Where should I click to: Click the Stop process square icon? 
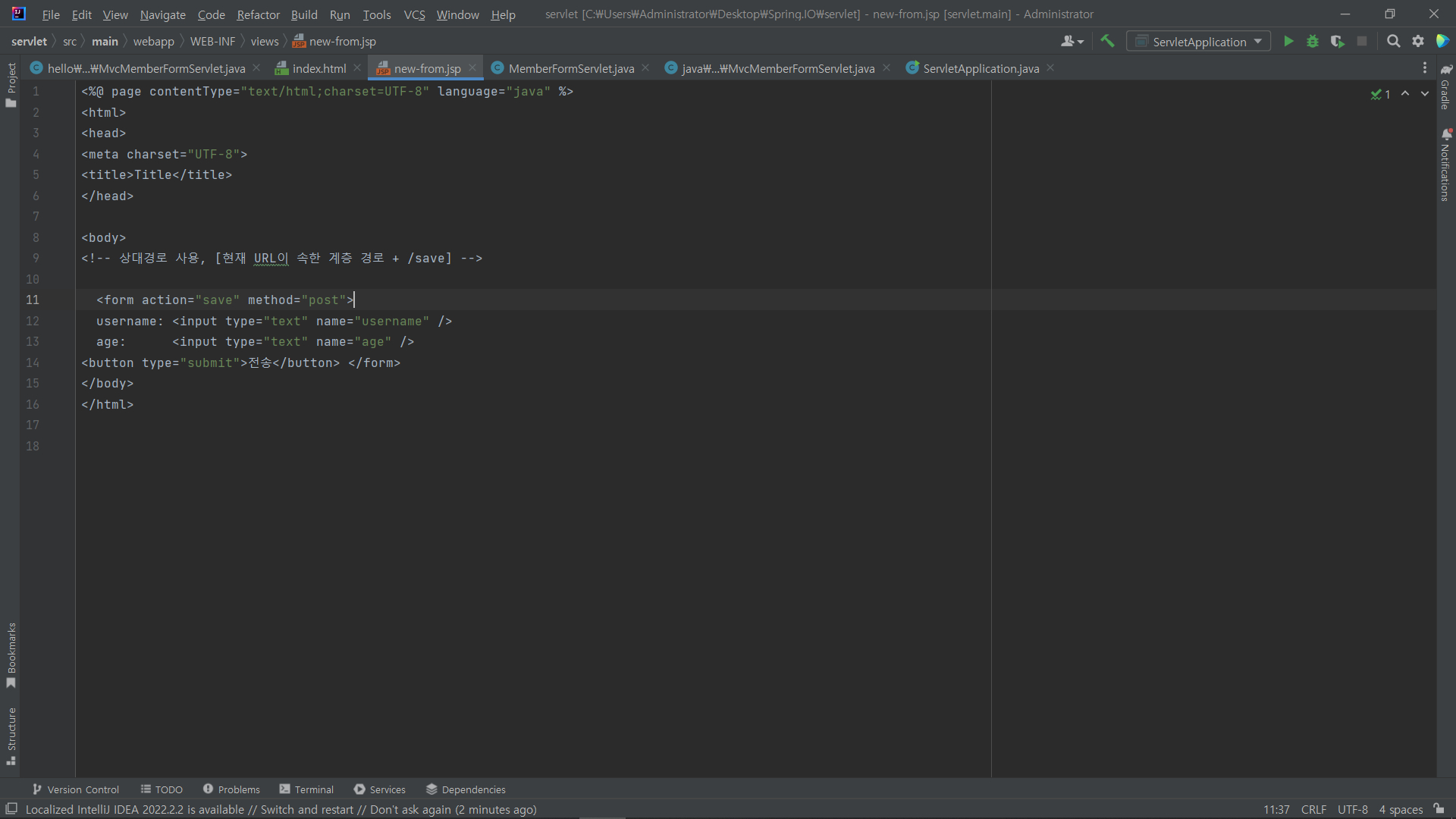[x=1362, y=42]
